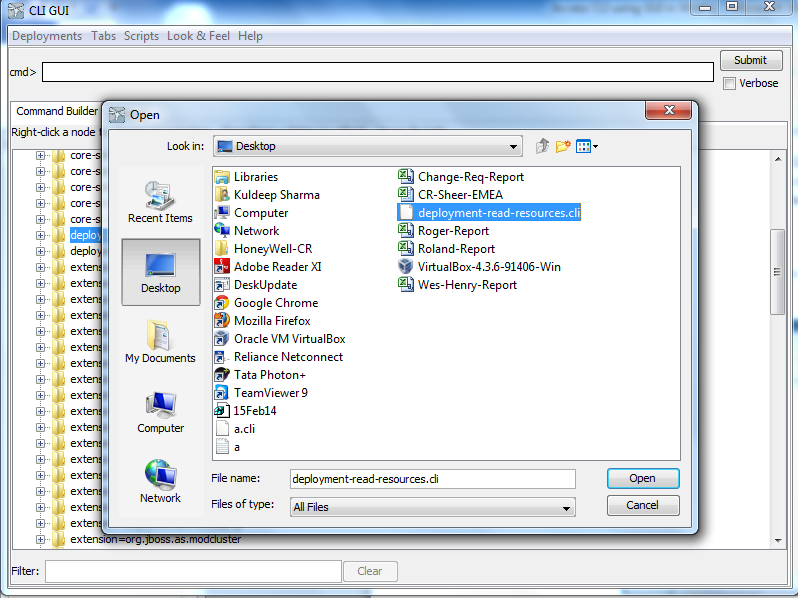This screenshot has height=598, width=798.
Task: Click the scrollbar up arrow
Action: click(778, 159)
